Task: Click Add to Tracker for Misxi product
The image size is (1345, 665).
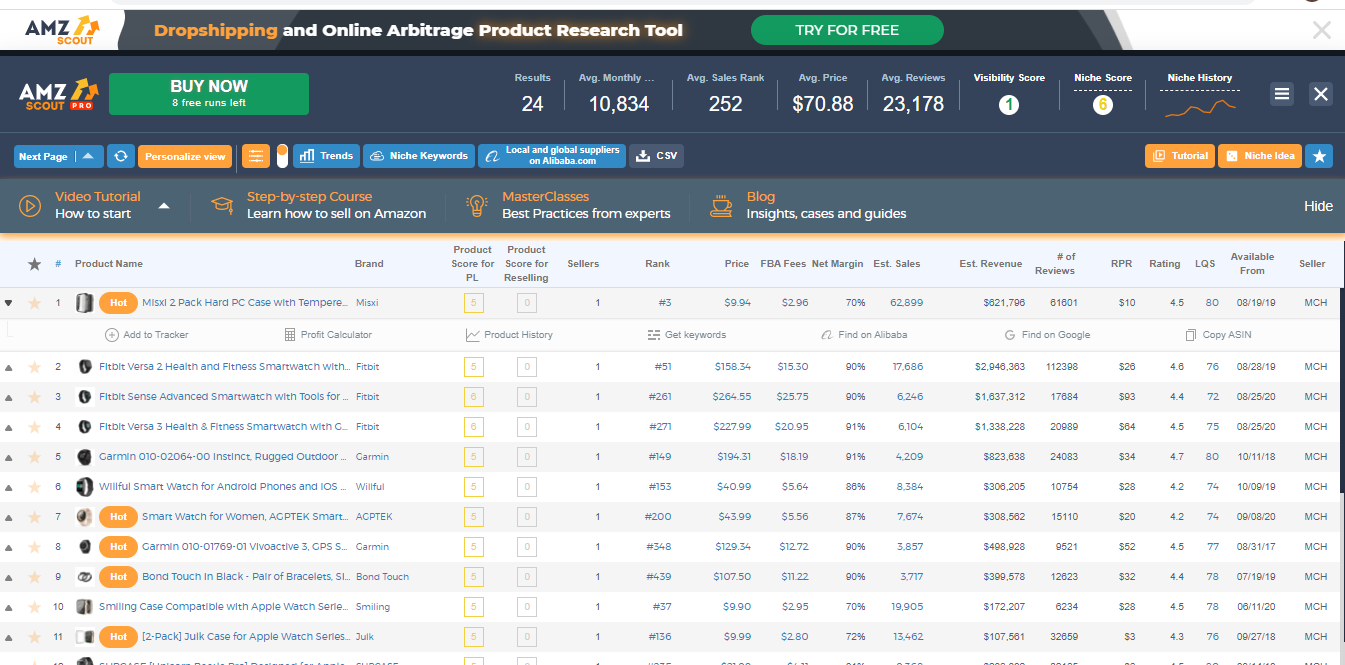Action: coord(146,335)
